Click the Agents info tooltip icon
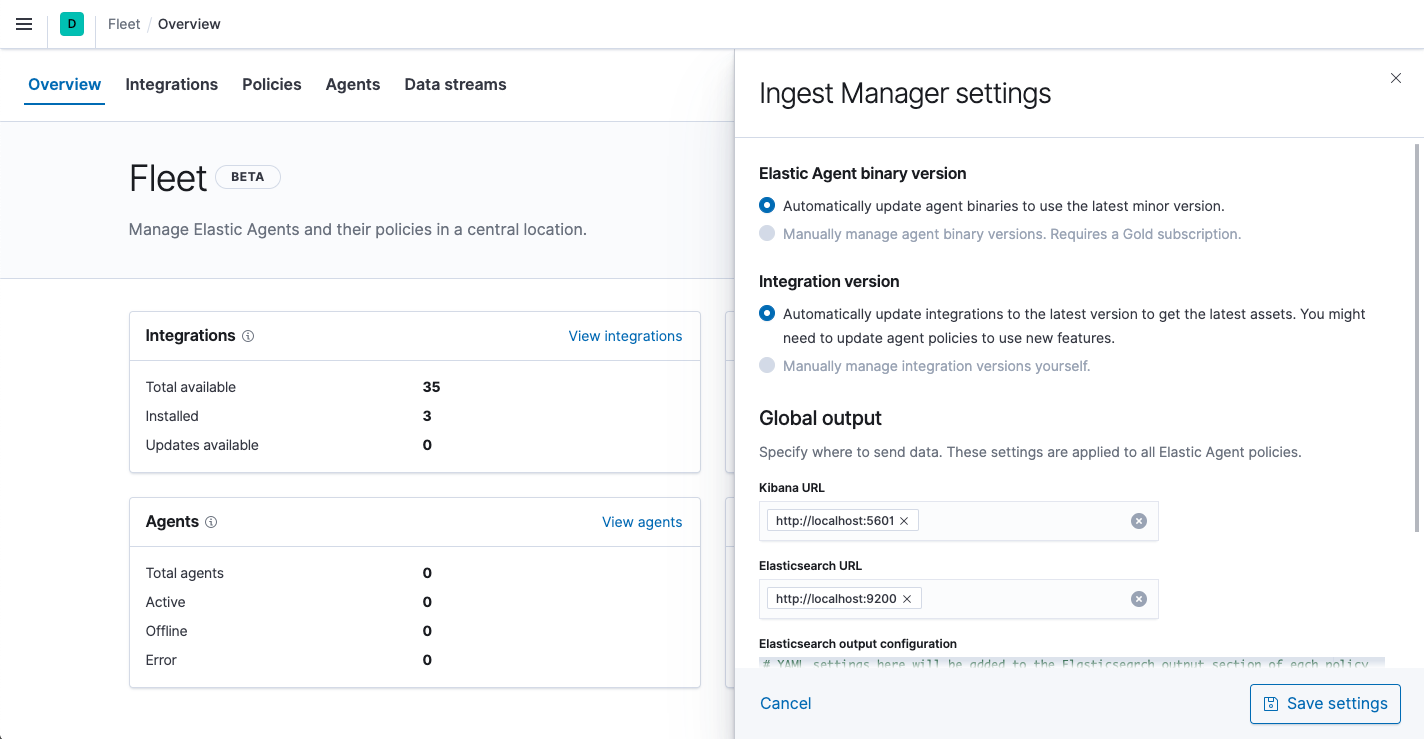 (x=211, y=522)
